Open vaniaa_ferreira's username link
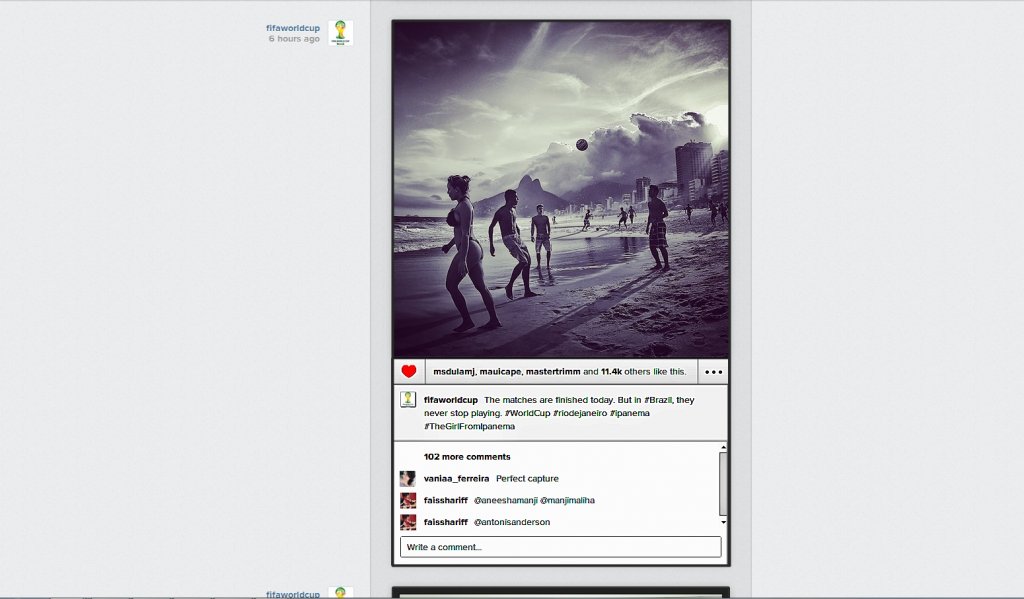 coord(456,478)
